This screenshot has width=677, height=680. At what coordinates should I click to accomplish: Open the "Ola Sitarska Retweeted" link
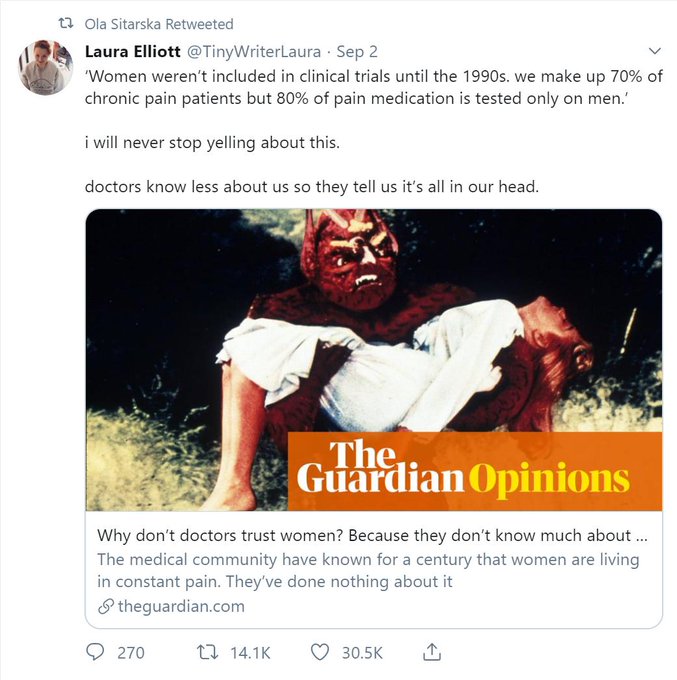click(x=159, y=23)
